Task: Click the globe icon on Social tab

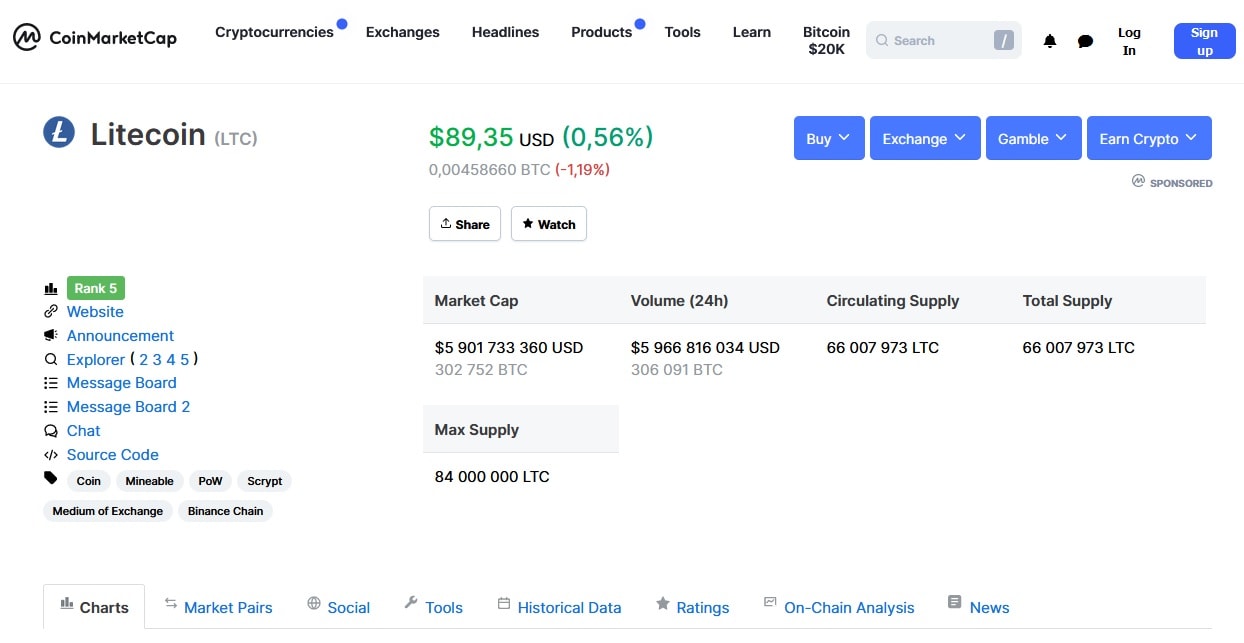Action: (x=314, y=604)
